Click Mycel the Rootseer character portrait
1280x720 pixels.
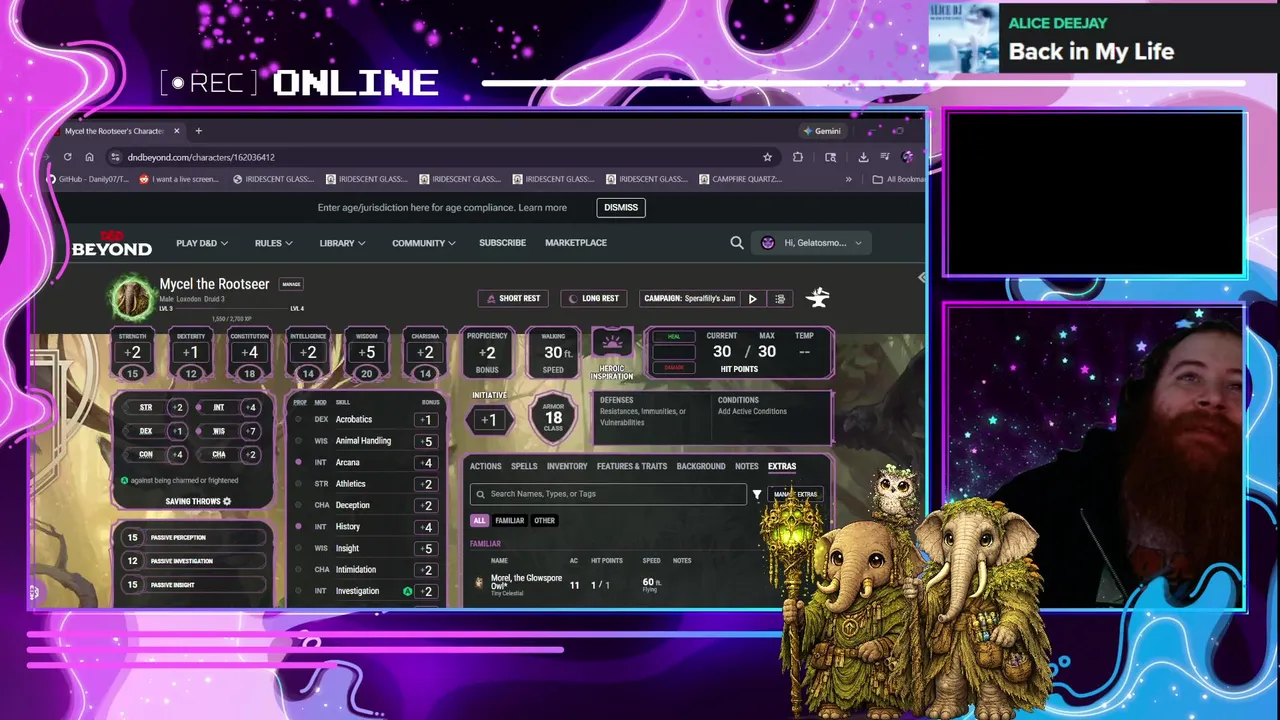coord(131,296)
